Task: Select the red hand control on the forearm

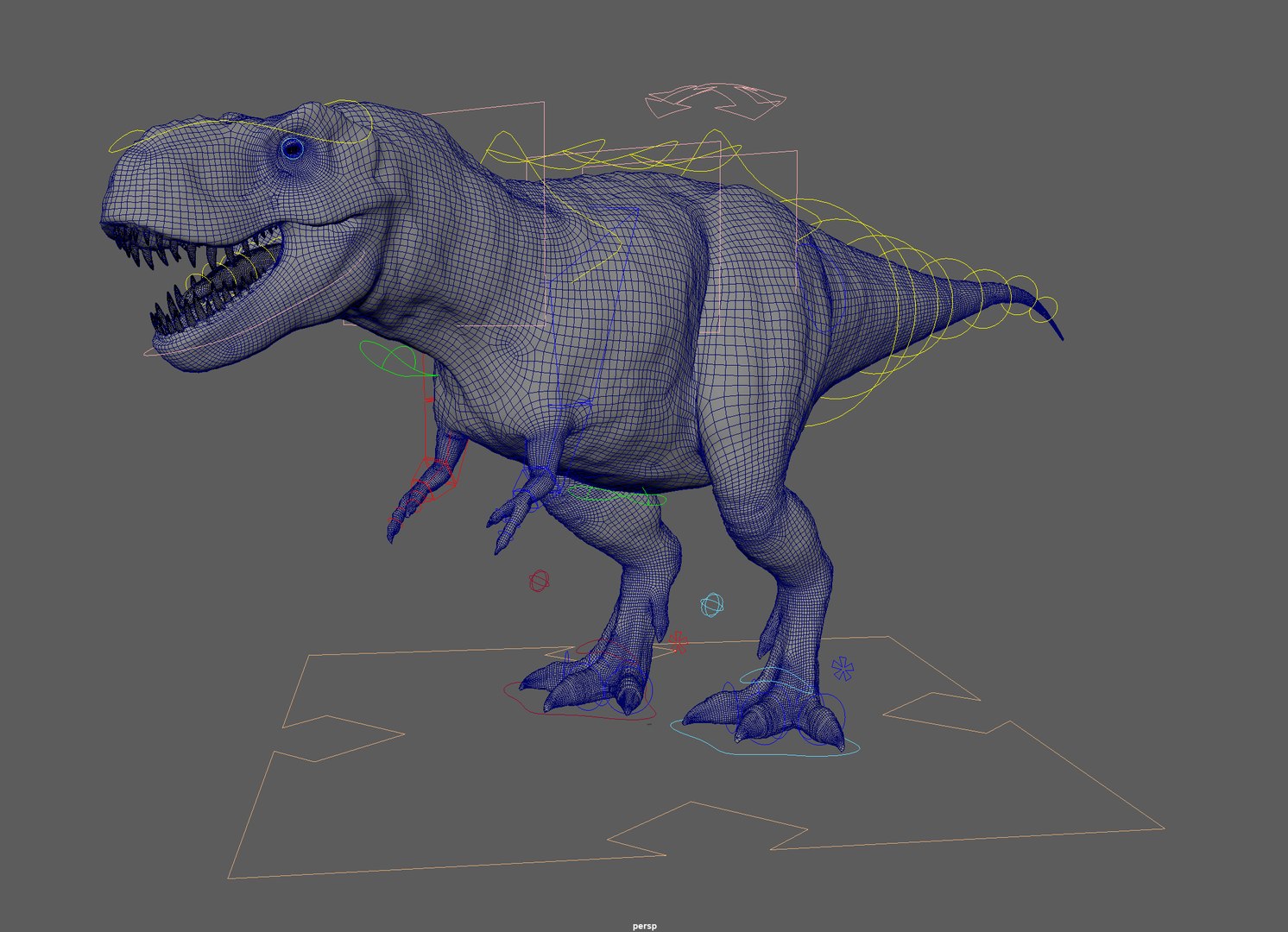Action: pyautogui.click(x=436, y=479)
